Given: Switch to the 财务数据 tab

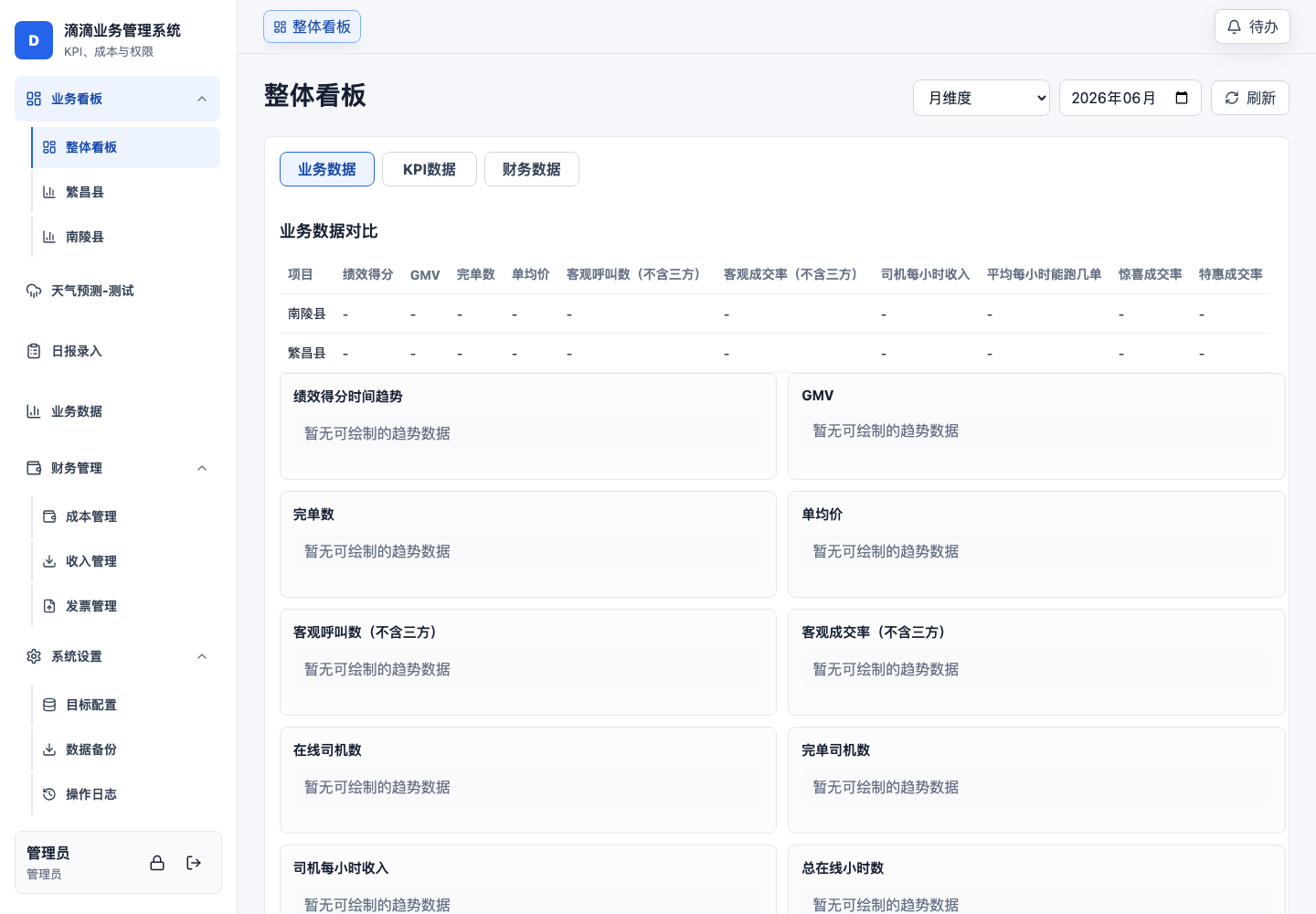Looking at the screenshot, I should pos(532,169).
